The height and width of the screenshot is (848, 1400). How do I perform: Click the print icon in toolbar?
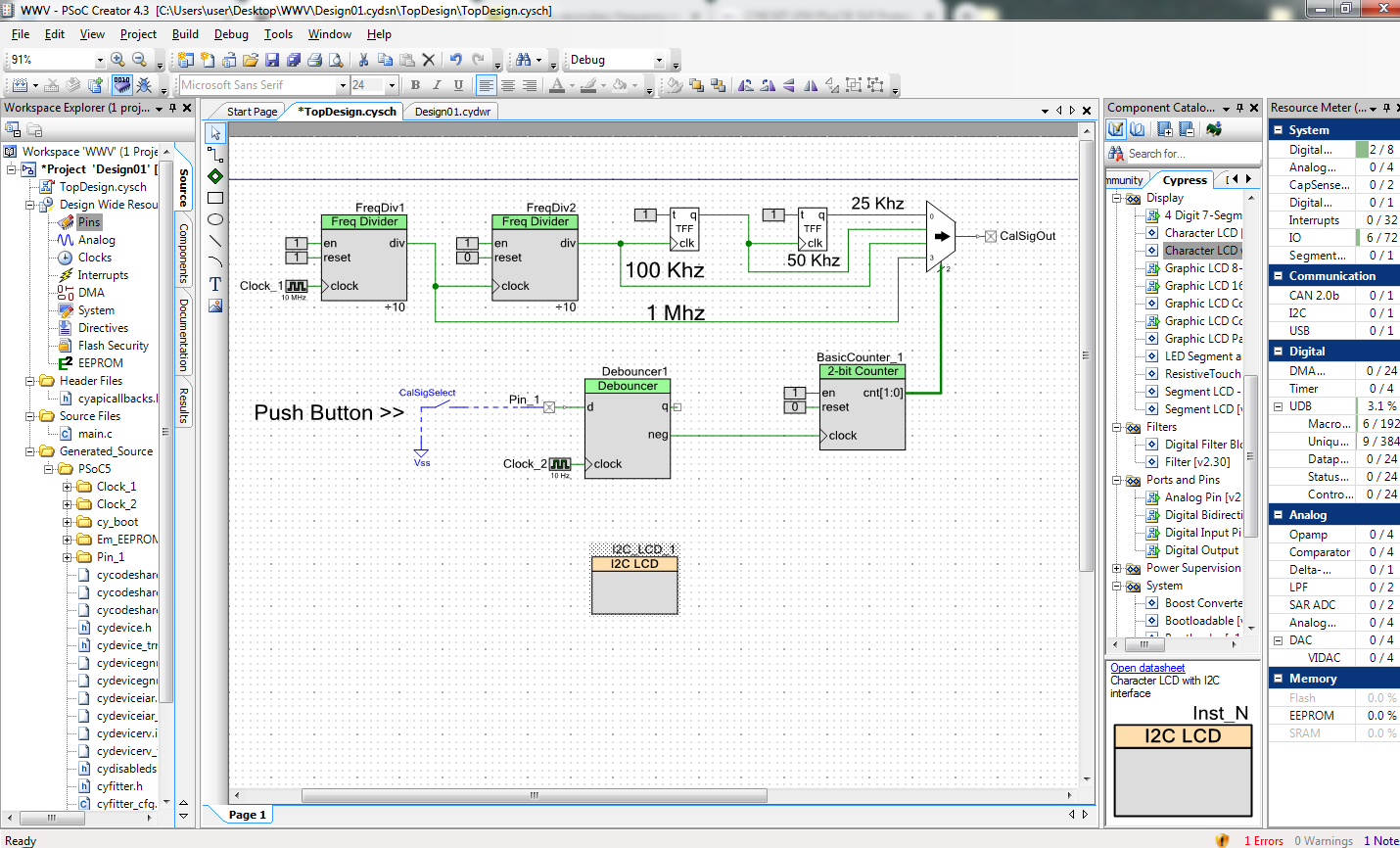click(x=314, y=60)
